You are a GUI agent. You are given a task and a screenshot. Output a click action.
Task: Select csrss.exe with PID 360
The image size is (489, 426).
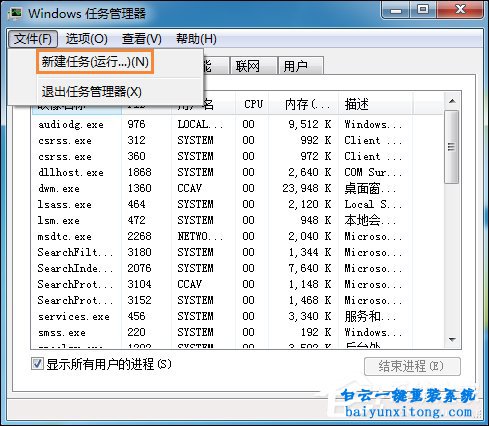[238, 156]
